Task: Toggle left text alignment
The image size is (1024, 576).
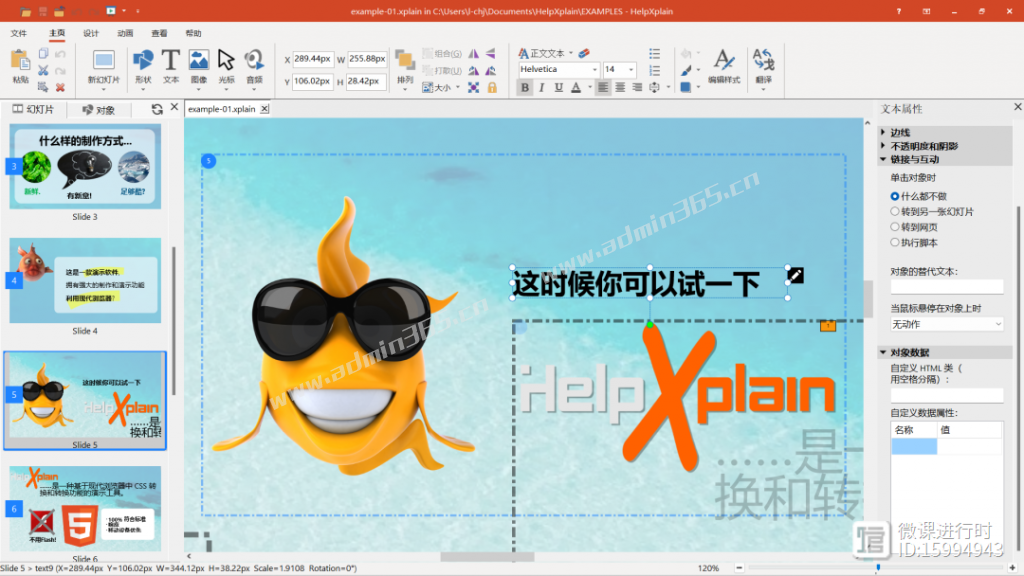Action: click(x=603, y=88)
